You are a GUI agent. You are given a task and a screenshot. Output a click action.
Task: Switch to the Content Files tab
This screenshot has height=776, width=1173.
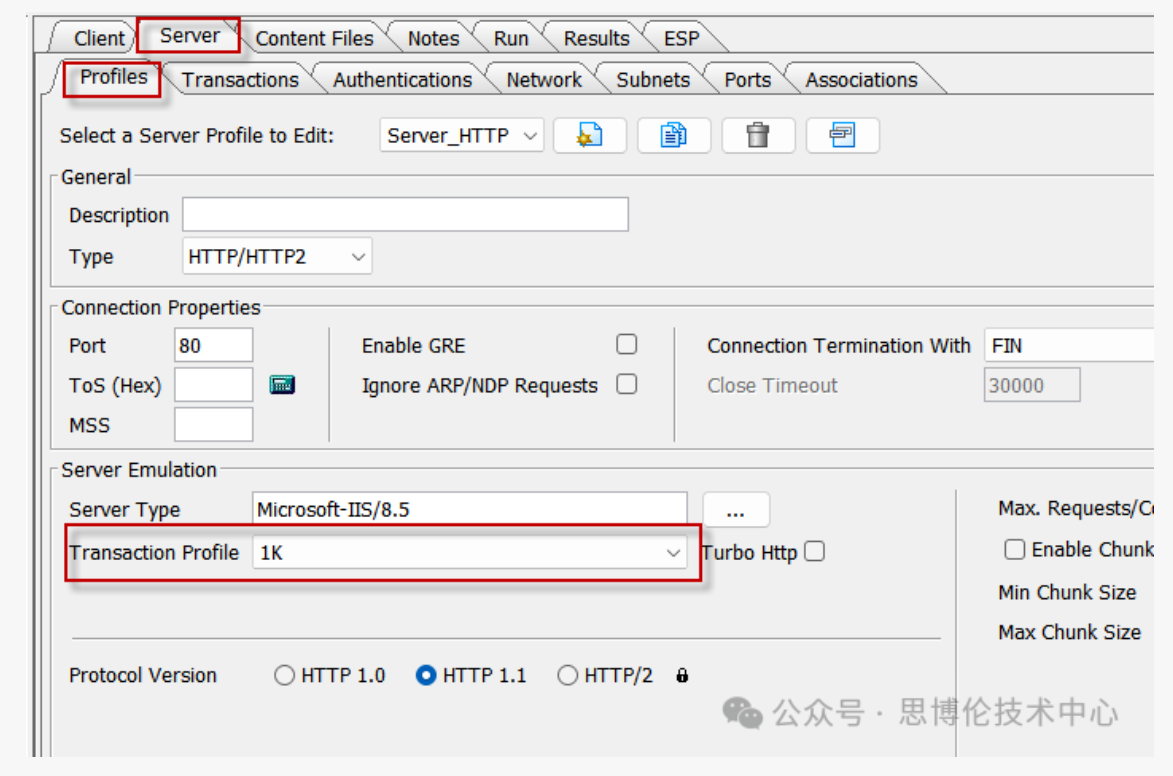click(314, 38)
